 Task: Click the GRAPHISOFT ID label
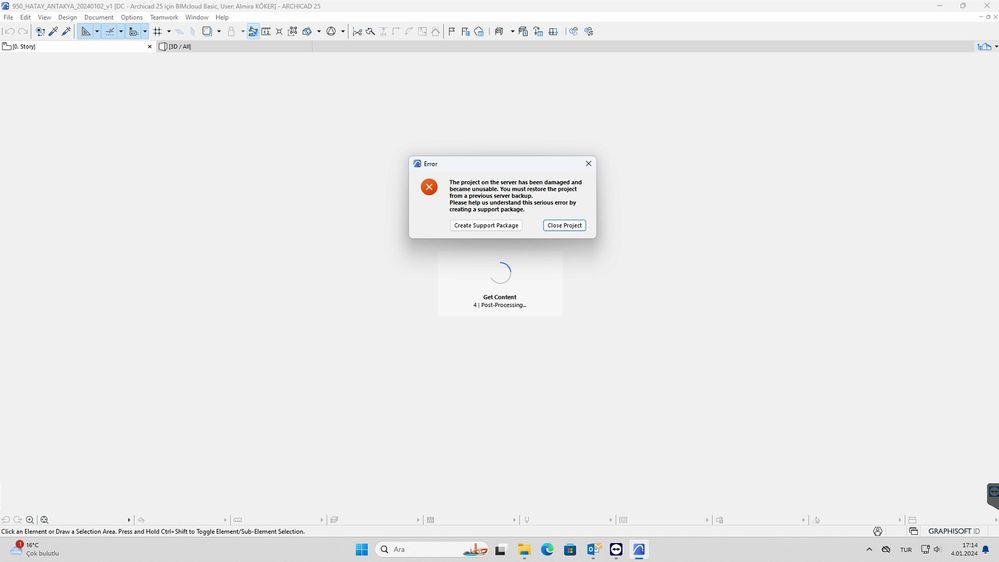point(954,531)
